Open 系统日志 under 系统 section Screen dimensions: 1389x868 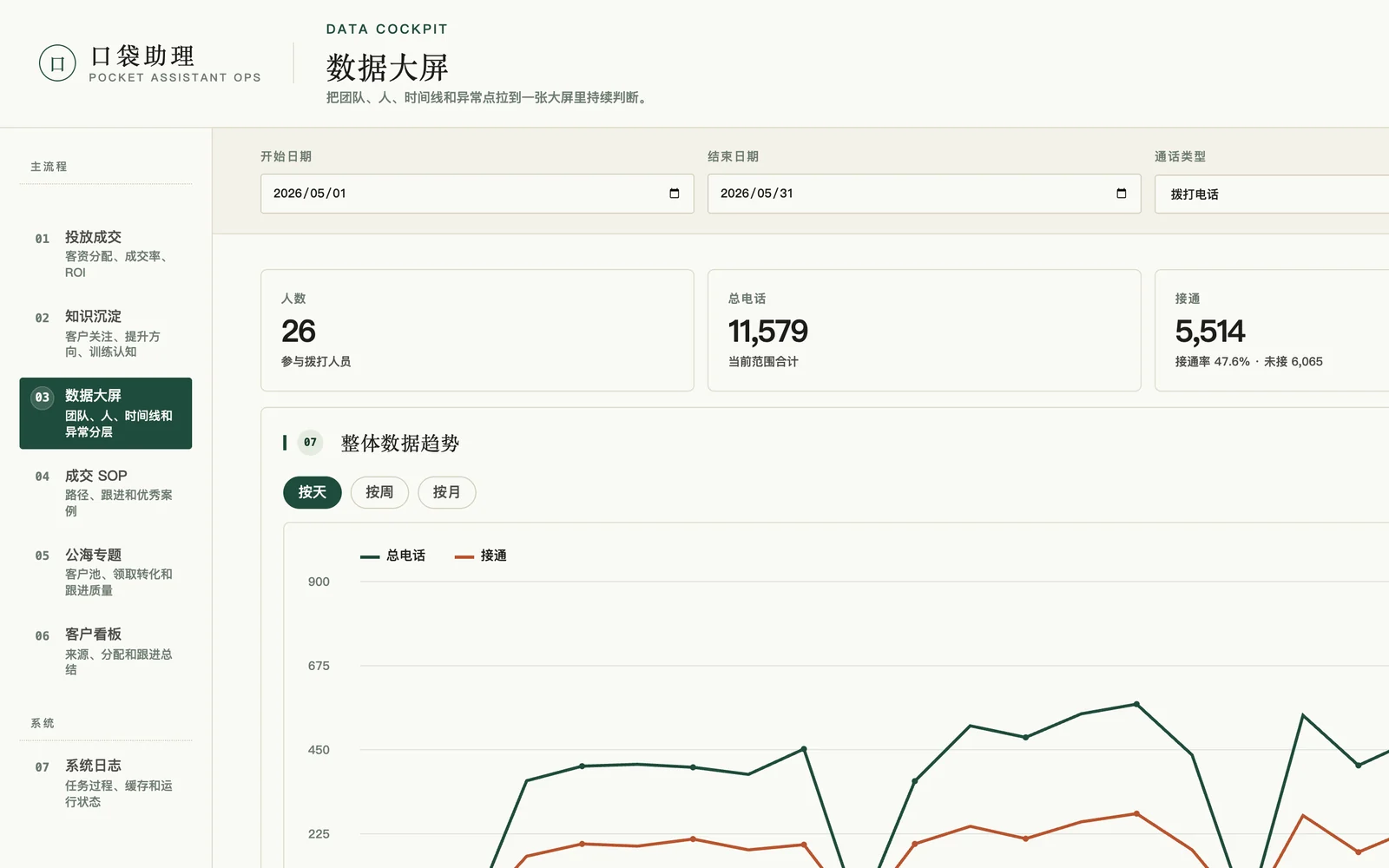click(105, 783)
